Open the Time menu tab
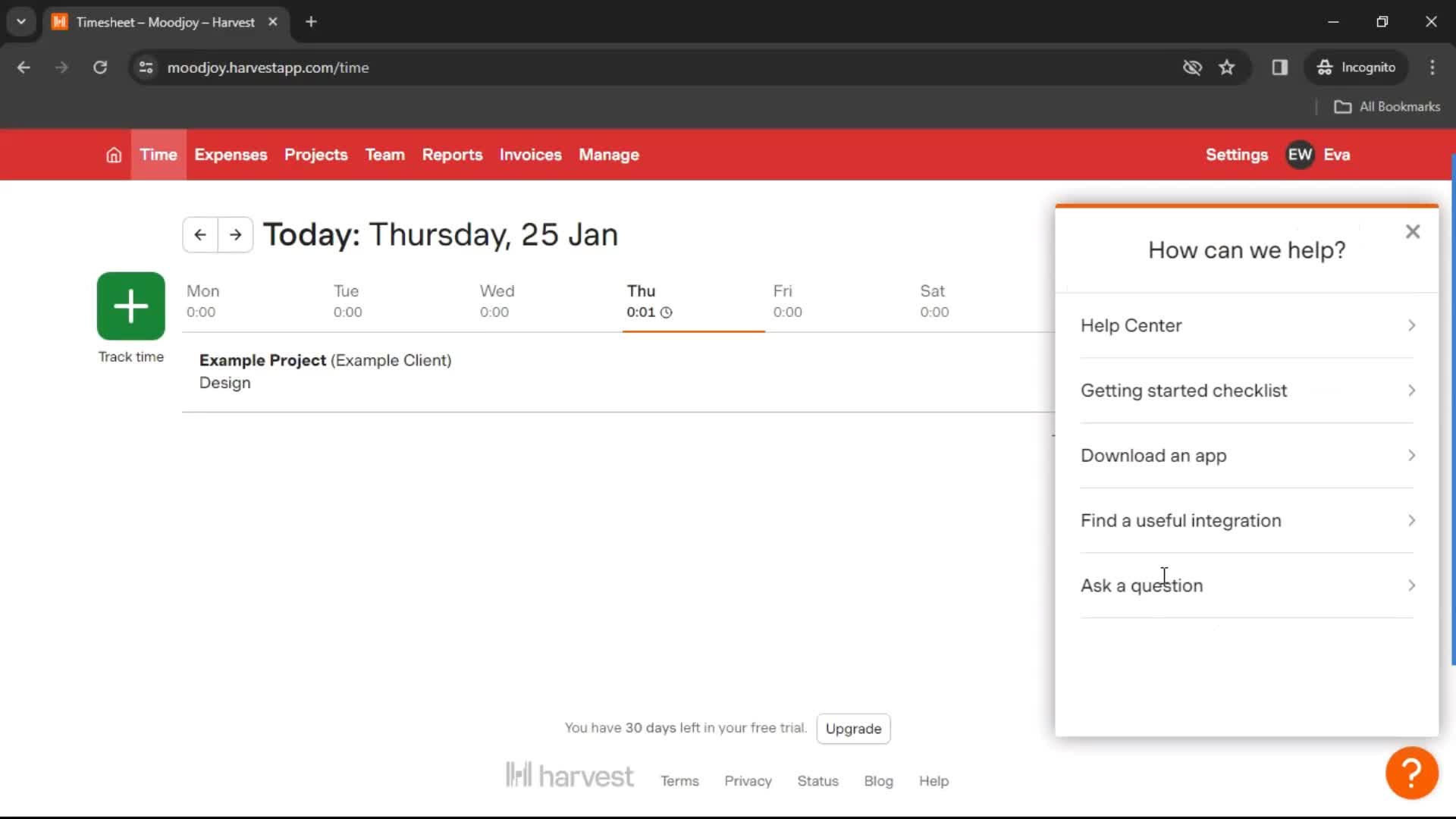This screenshot has width=1456, height=819. tap(157, 155)
